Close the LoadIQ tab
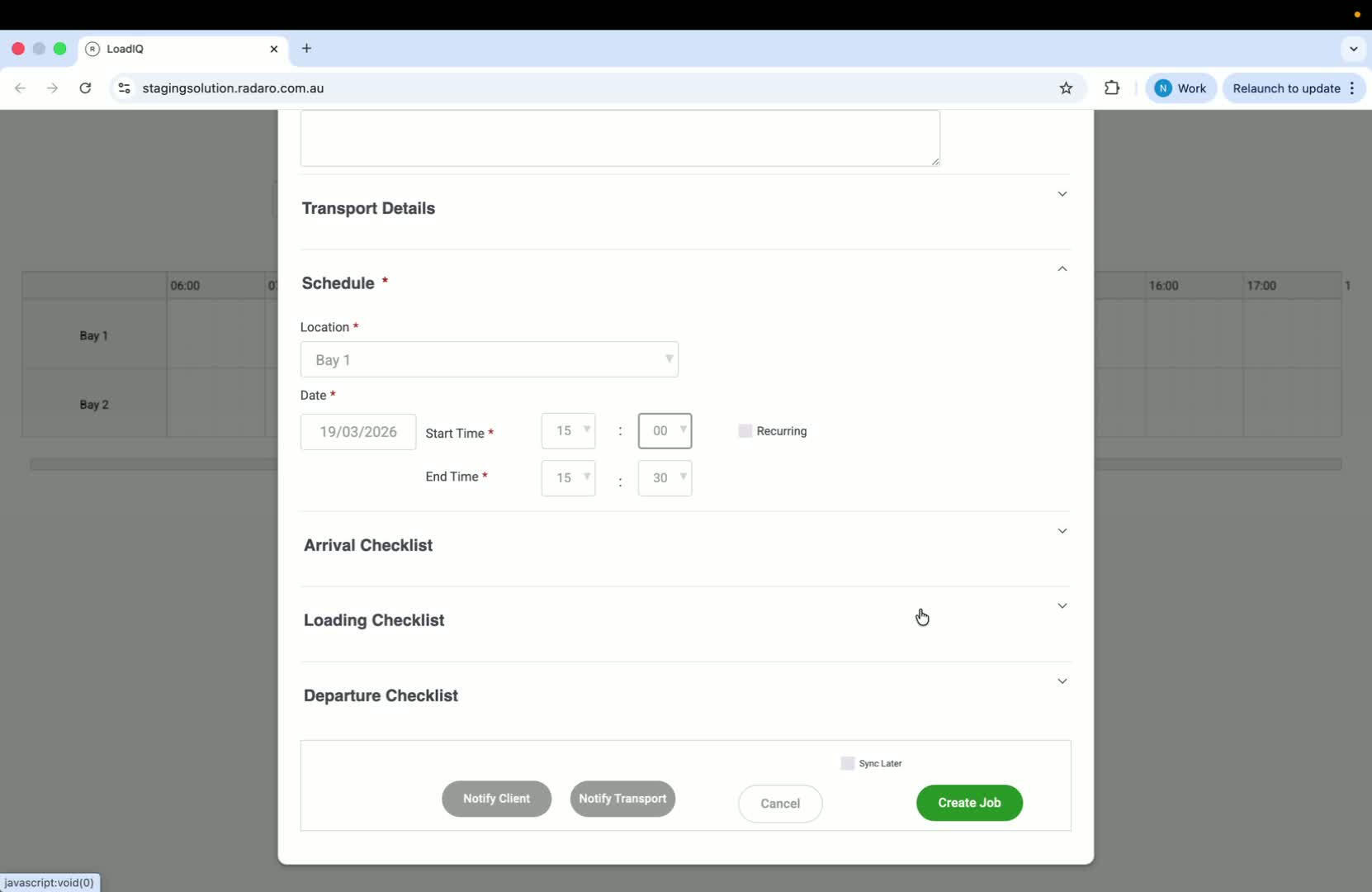 274,49
